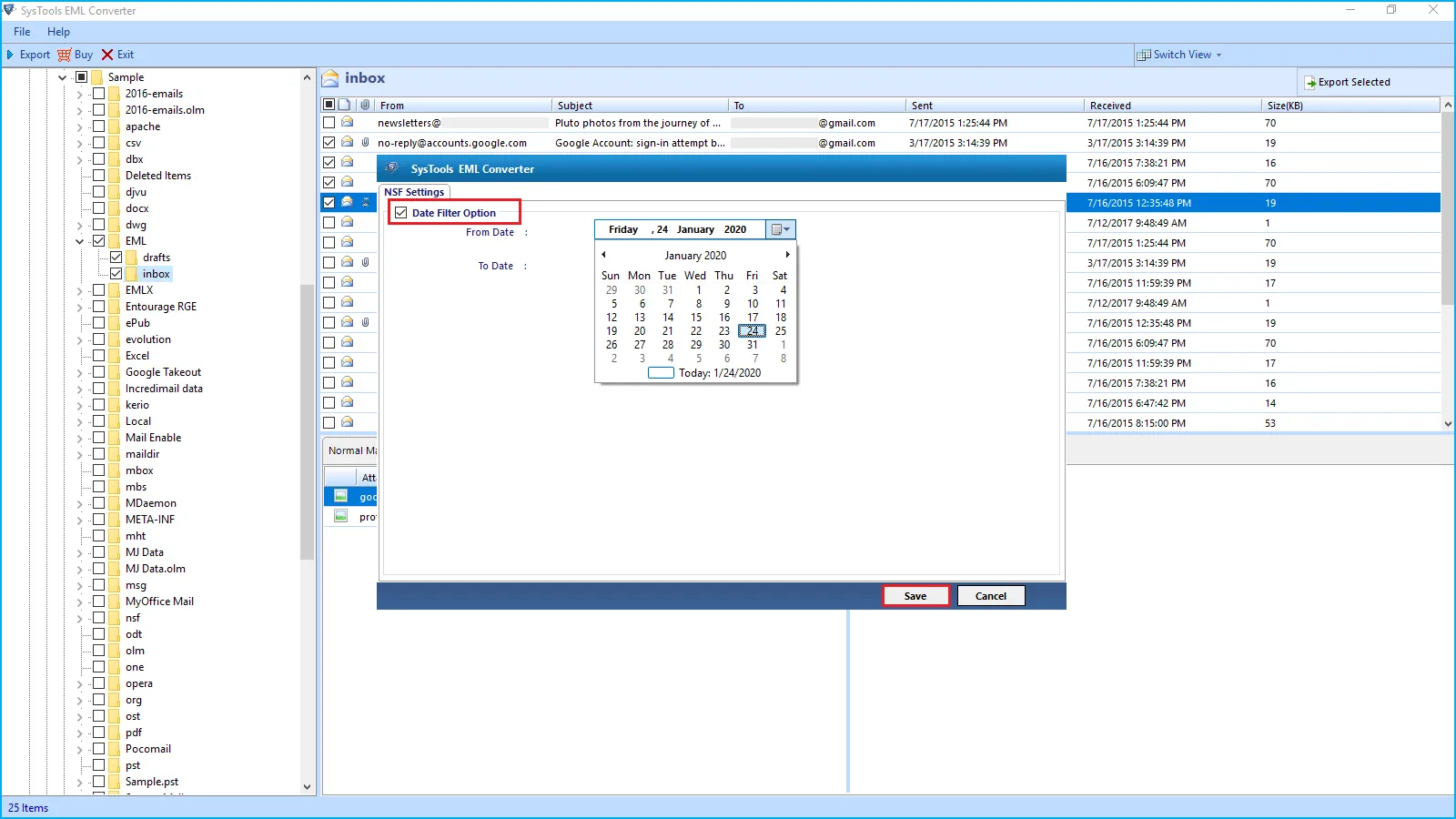Click the Save button
Viewport: 1456px width, 819px height.
point(915,596)
